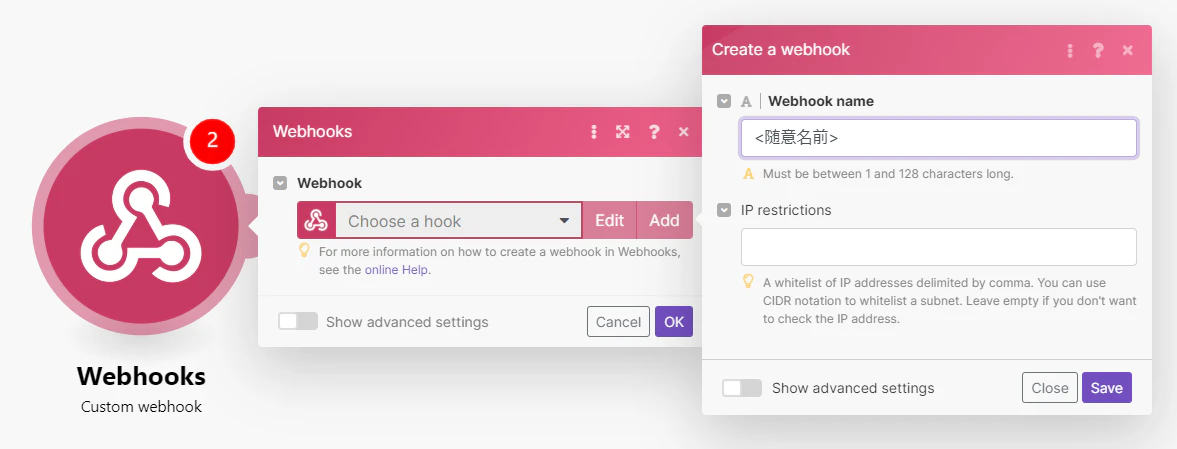Click the red notification badge showing 2
The height and width of the screenshot is (449, 1177).
click(x=212, y=140)
